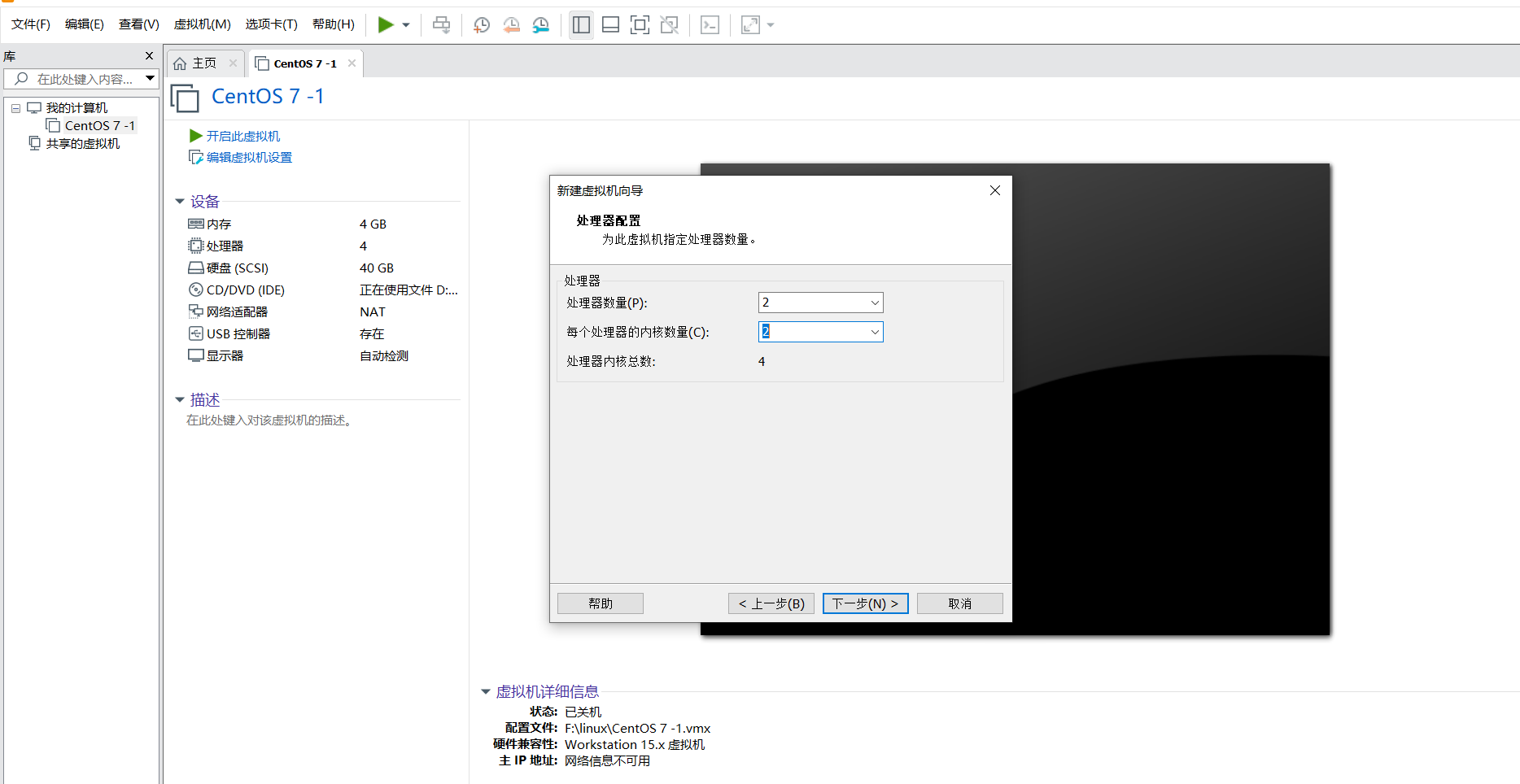This screenshot has height=784, width=1520.
Task: Click the 40 GB hard disk value
Action: click(x=377, y=268)
